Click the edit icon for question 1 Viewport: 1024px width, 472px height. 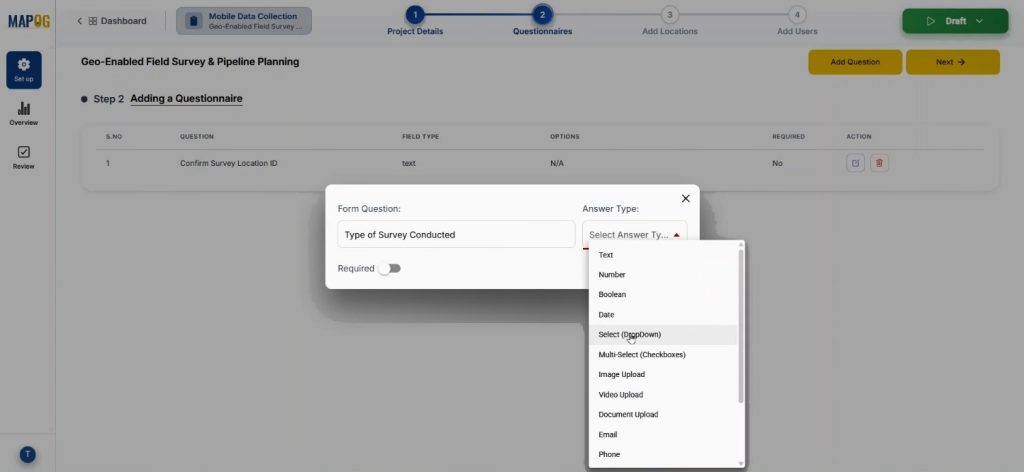pyautogui.click(x=855, y=163)
